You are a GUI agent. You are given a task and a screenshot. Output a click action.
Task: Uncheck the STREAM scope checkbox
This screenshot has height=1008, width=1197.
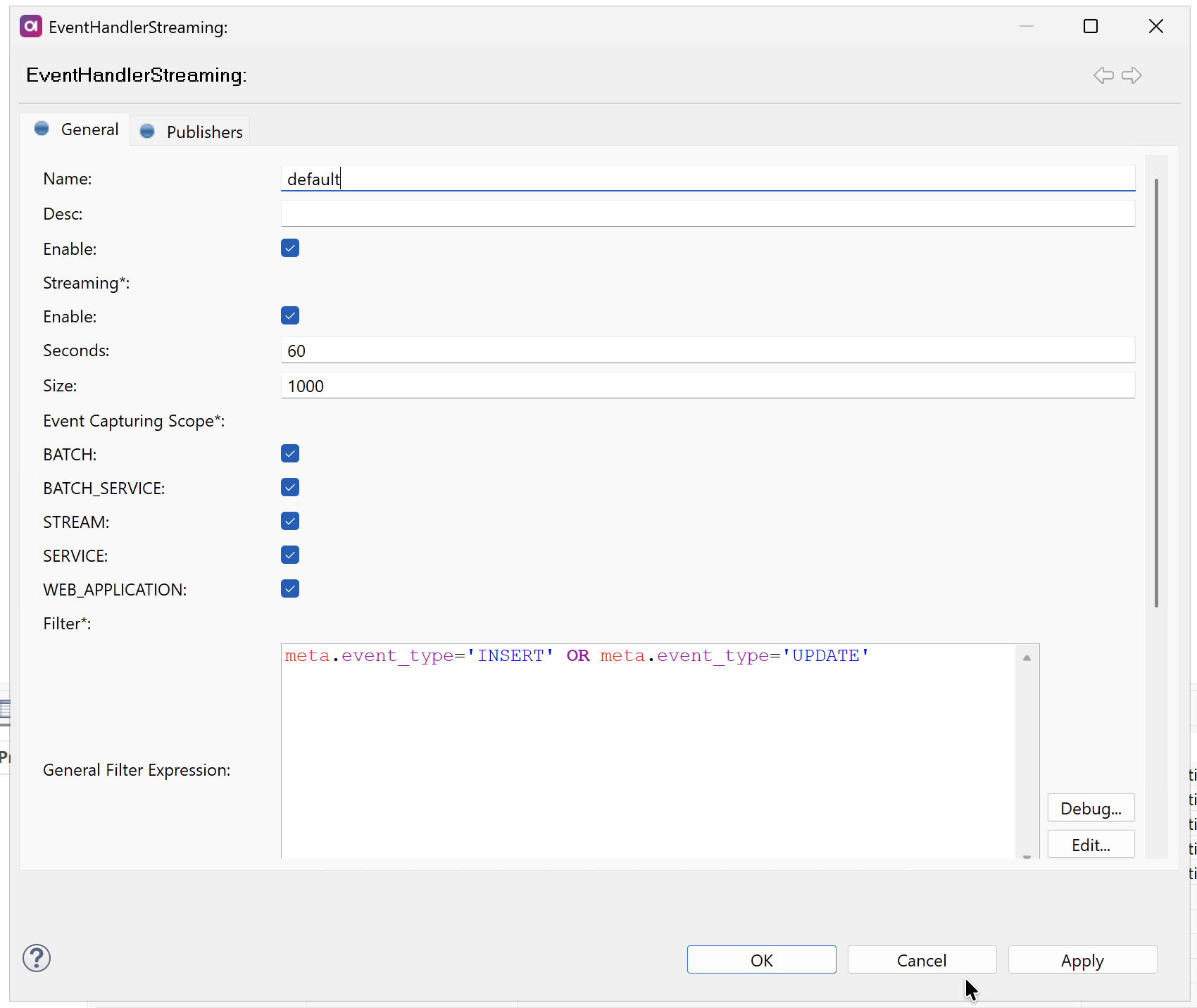point(290,521)
